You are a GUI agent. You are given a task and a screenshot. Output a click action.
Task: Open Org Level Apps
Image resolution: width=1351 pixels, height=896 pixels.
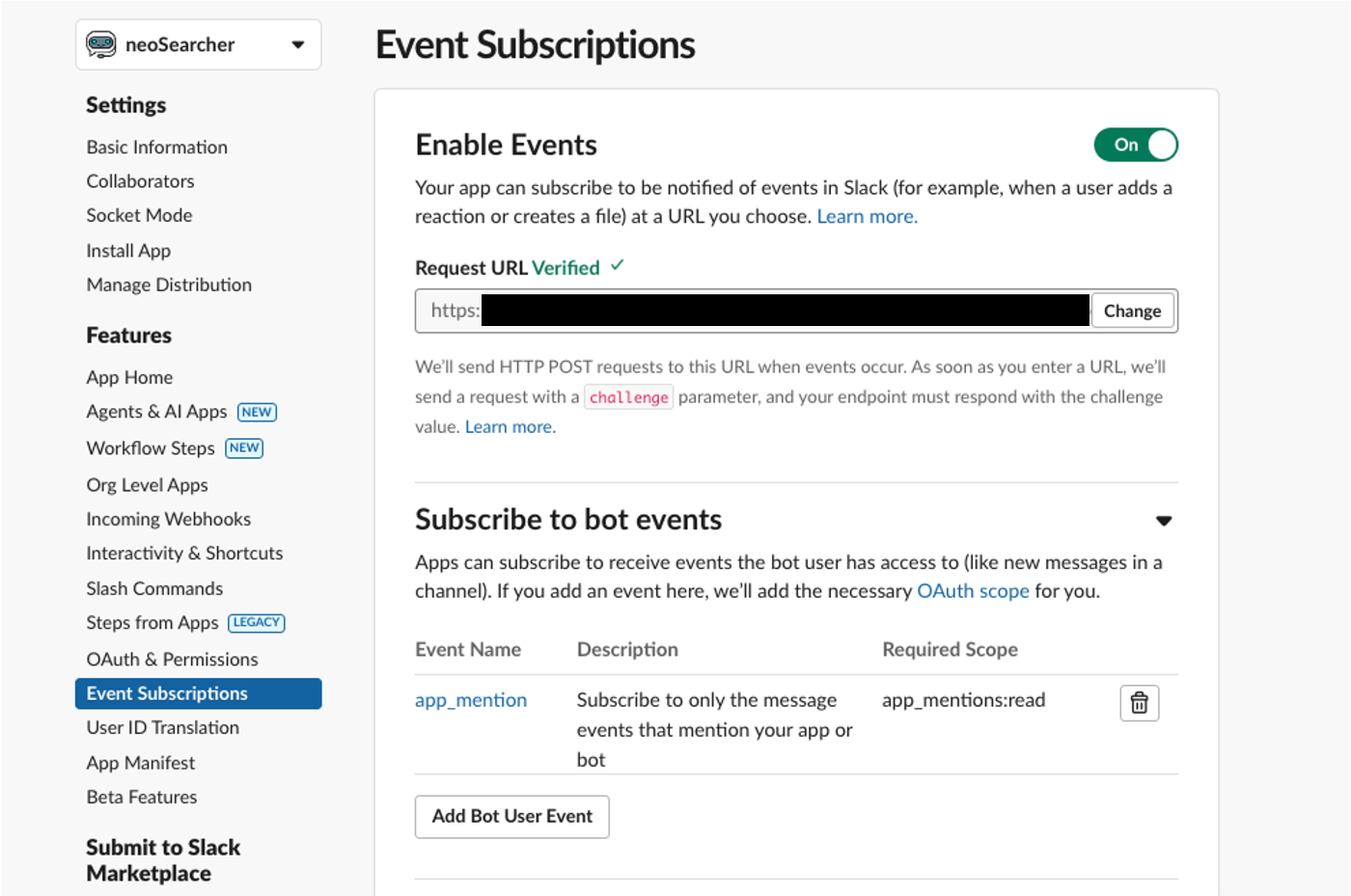coord(147,485)
